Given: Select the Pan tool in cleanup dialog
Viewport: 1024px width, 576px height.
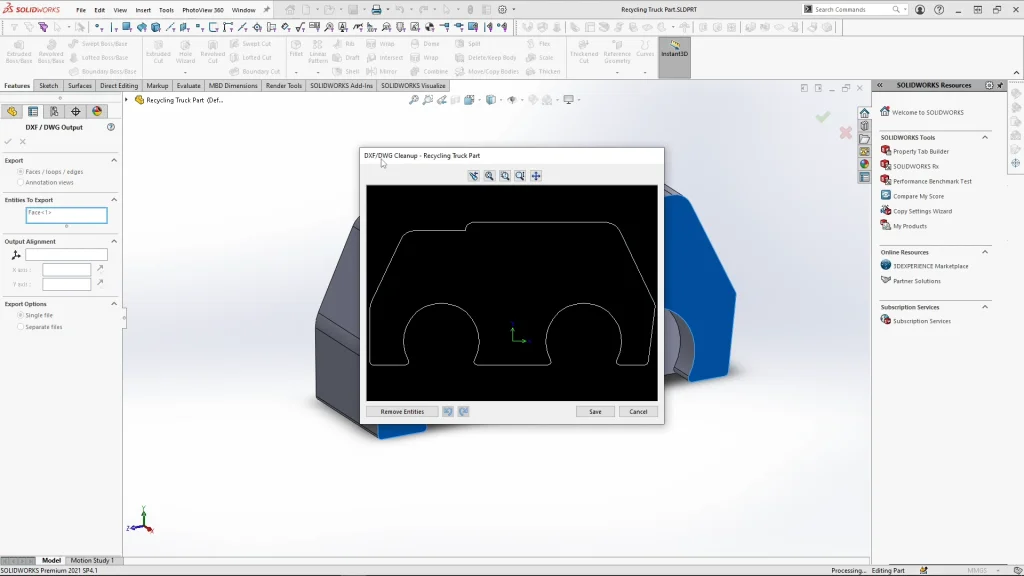Looking at the screenshot, I should click(536, 176).
